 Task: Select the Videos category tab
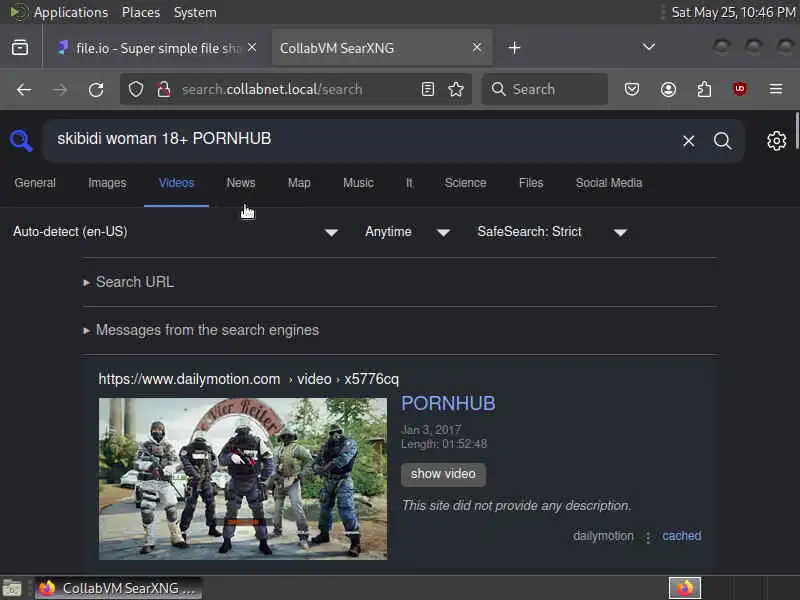(177, 183)
